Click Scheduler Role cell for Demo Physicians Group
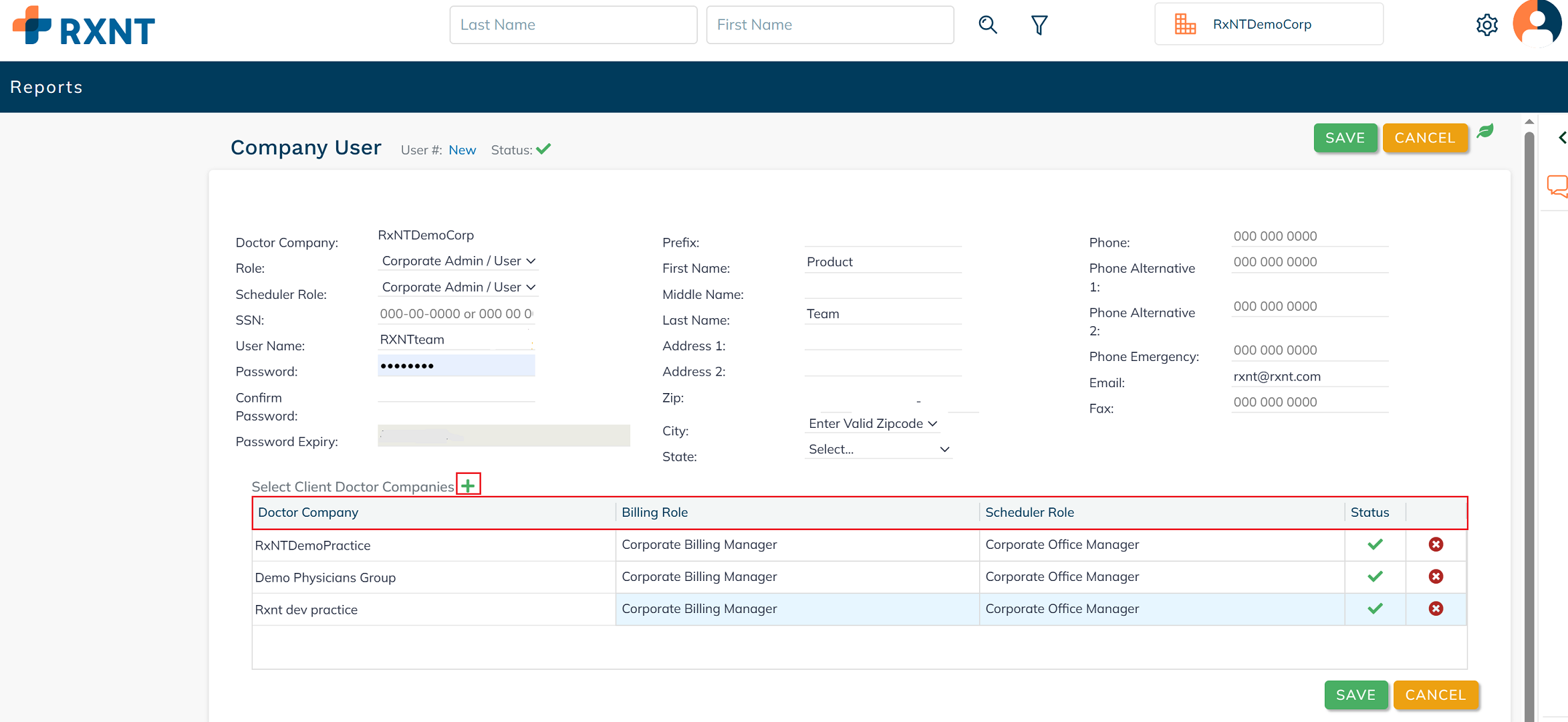 (x=1162, y=577)
